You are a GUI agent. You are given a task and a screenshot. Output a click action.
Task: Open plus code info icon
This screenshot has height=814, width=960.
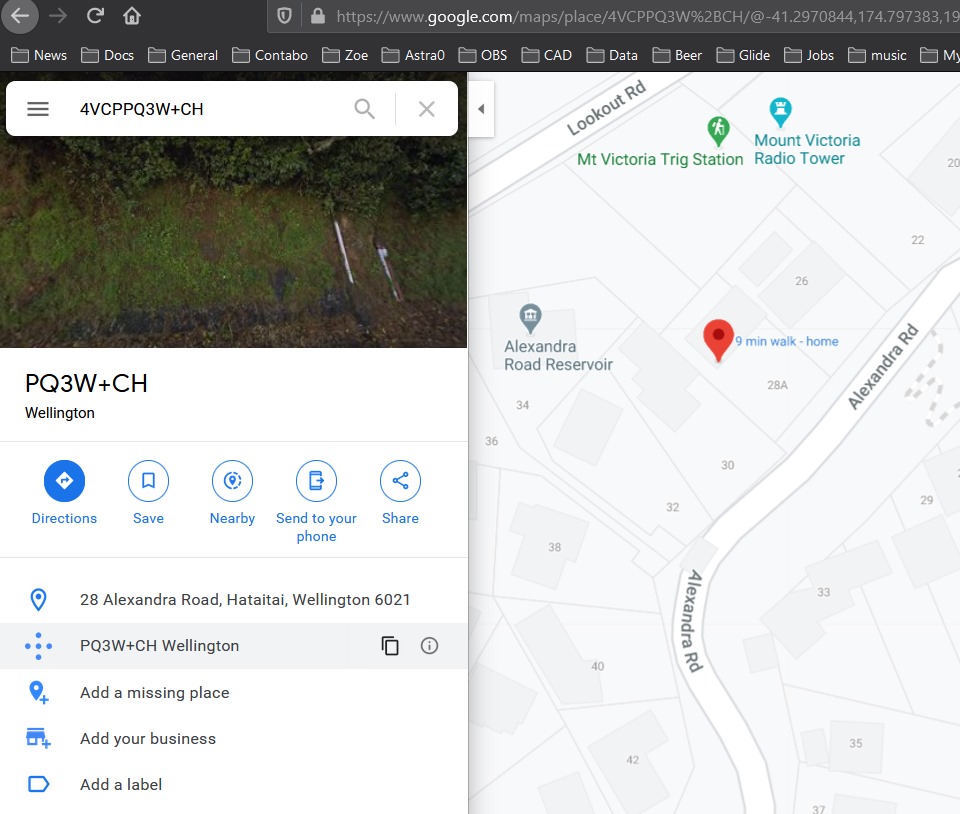click(430, 646)
